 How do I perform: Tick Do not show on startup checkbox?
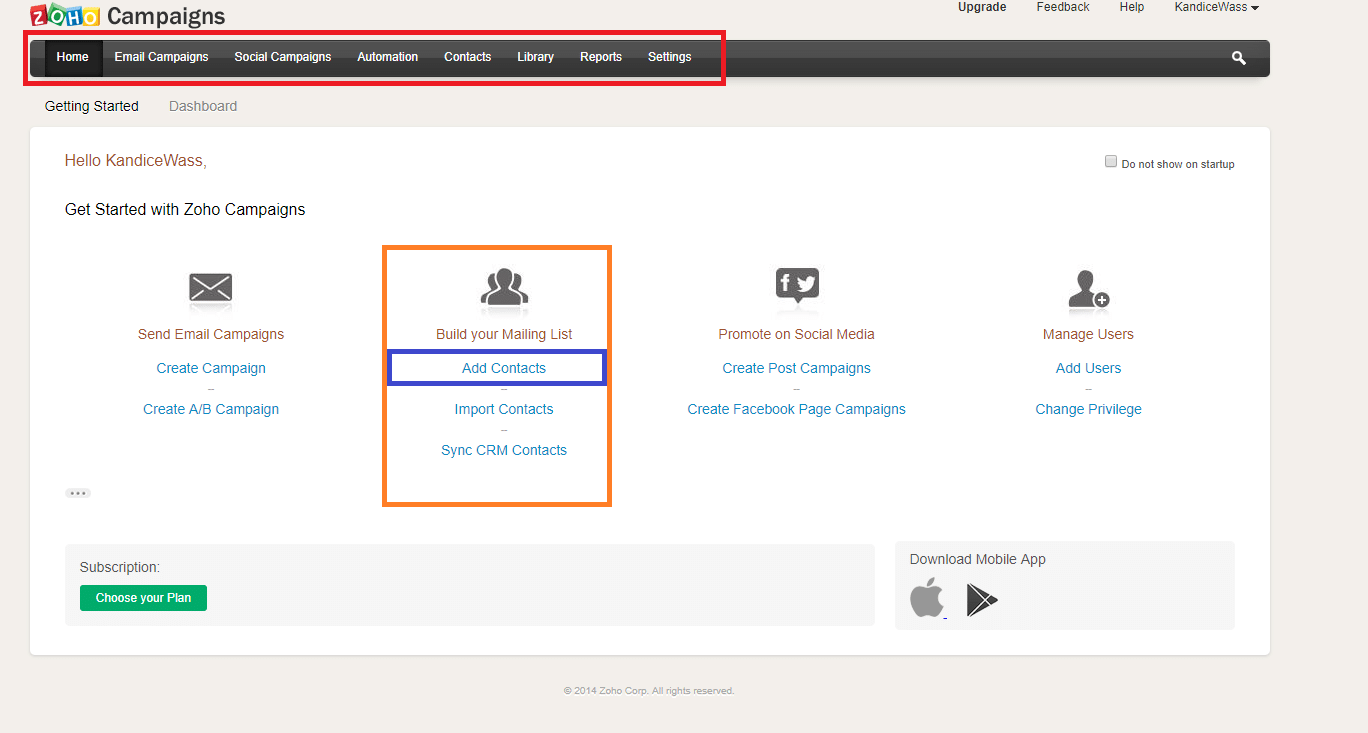[1111, 161]
